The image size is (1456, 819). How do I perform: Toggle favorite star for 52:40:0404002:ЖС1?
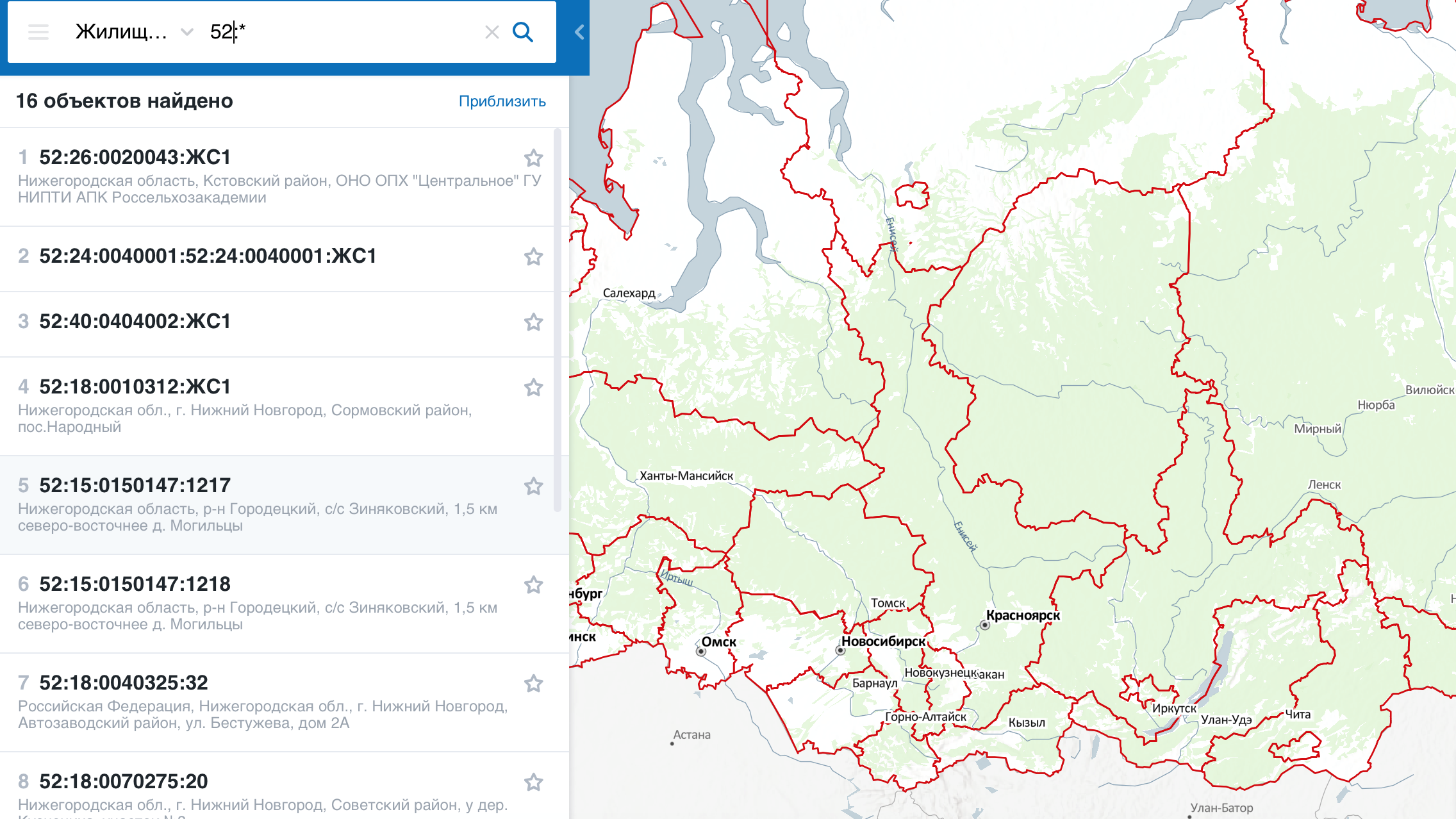tap(533, 322)
